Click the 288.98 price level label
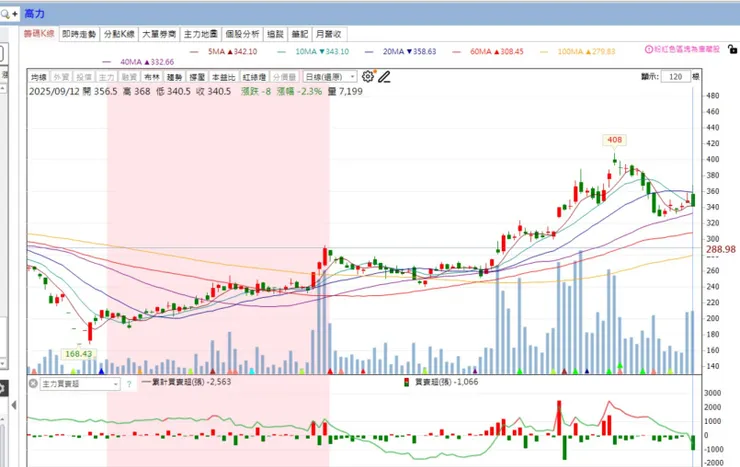Screen dimensions: 740x467 (x=721, y=249)
